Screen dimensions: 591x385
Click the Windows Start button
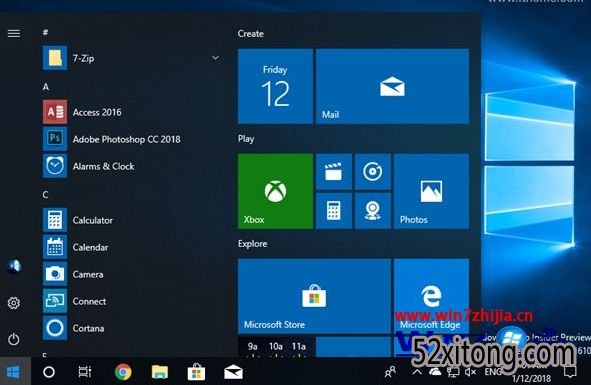point(14,372)
